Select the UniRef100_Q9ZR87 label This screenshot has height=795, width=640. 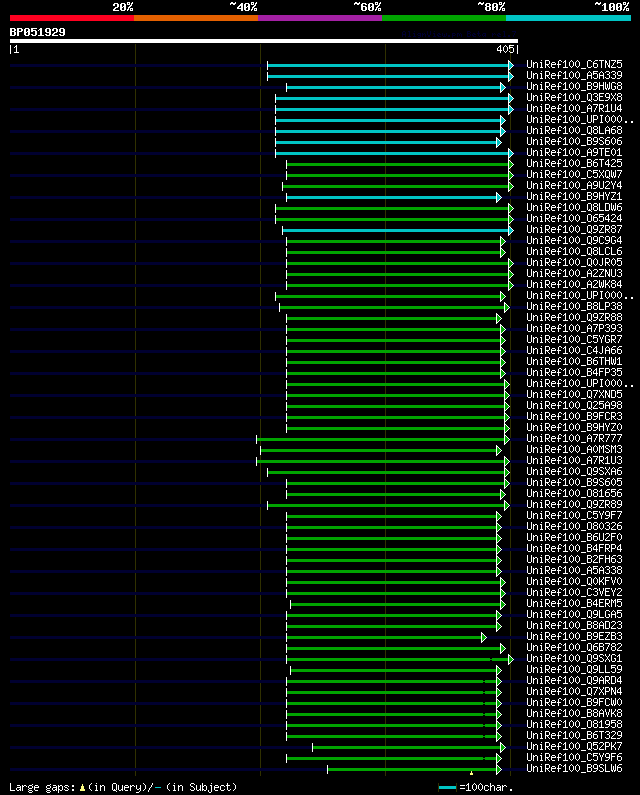pos(574,229)
